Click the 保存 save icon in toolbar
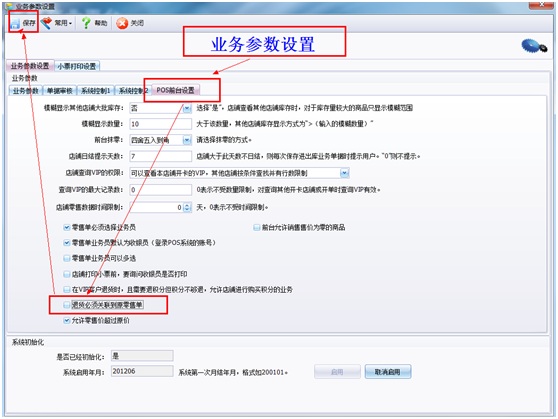 point(15,23)
